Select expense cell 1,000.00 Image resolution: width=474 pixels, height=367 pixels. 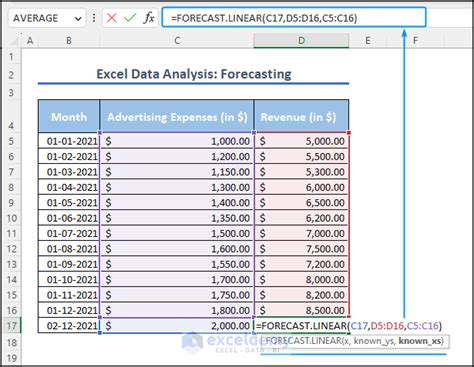pyautogui.click(x=177, y=141)
